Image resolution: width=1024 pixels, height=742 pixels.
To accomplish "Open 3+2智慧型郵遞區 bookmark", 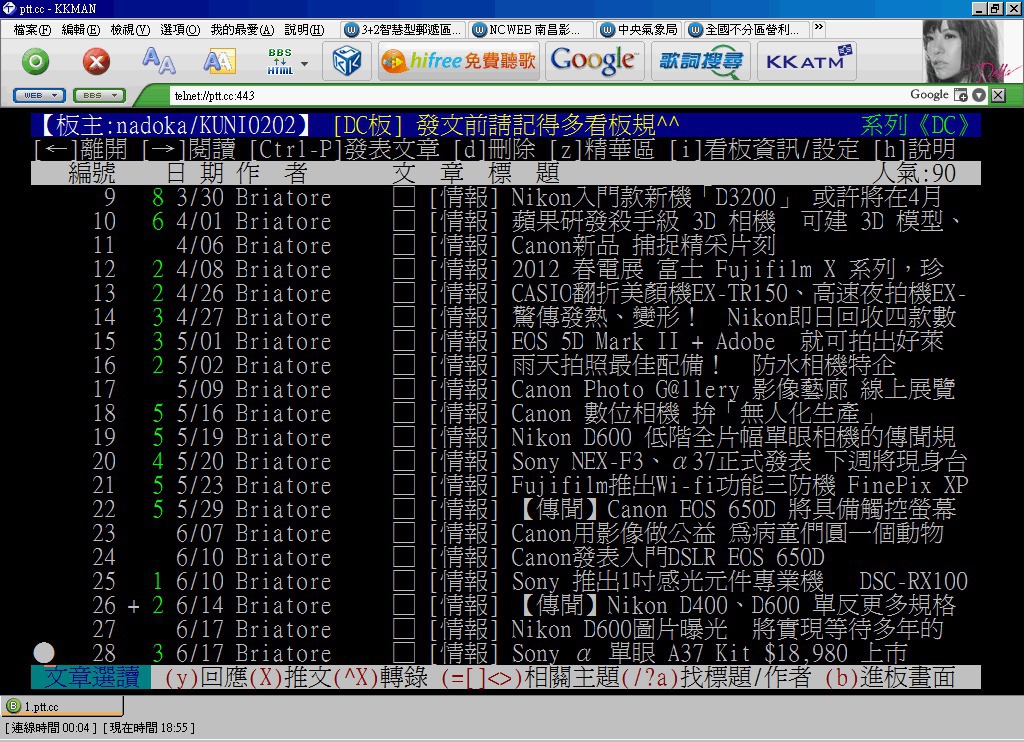I will [403, 30].
